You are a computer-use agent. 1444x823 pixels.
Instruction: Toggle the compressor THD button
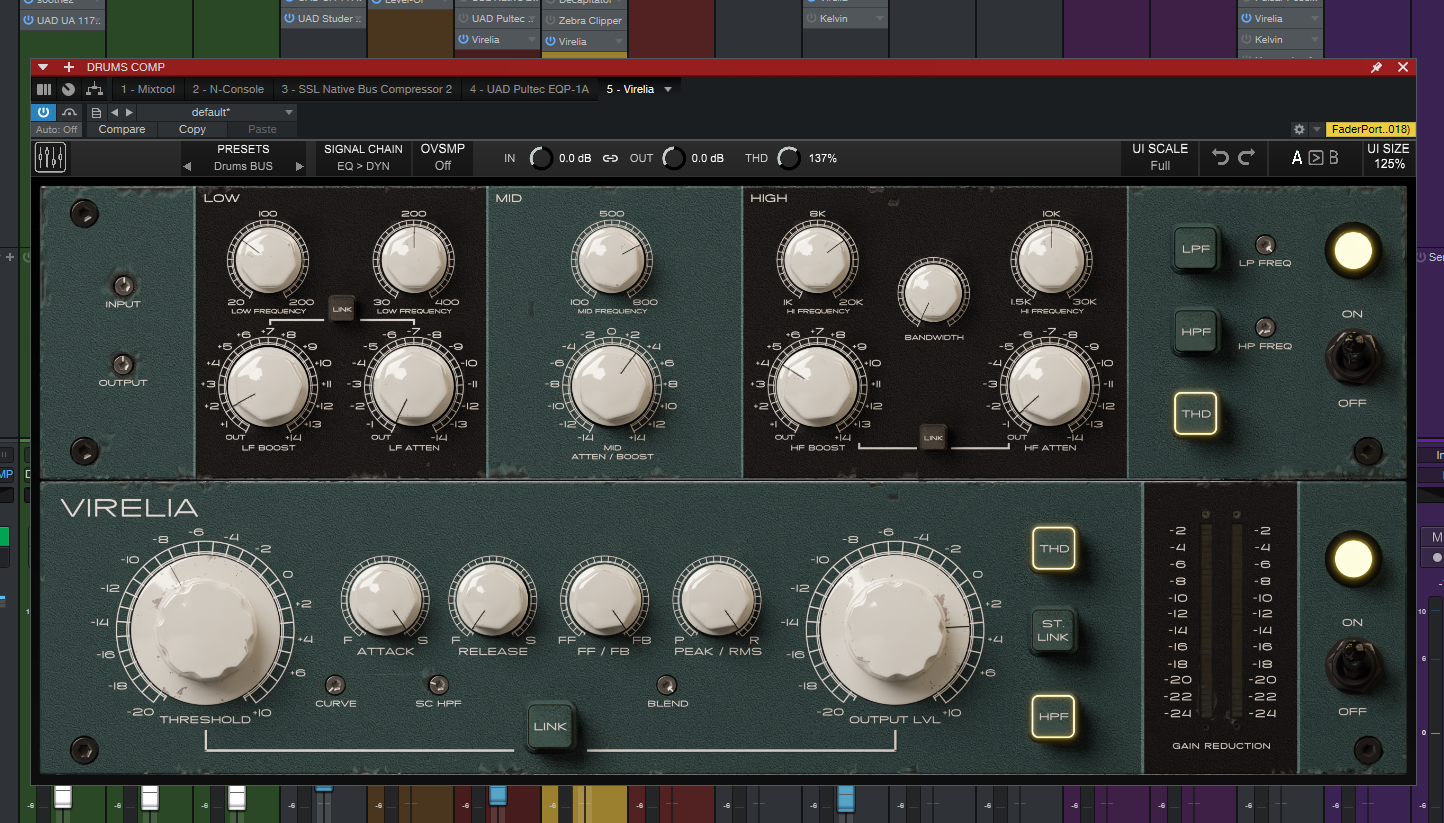pyautogui.click(x=1054, y=548)
